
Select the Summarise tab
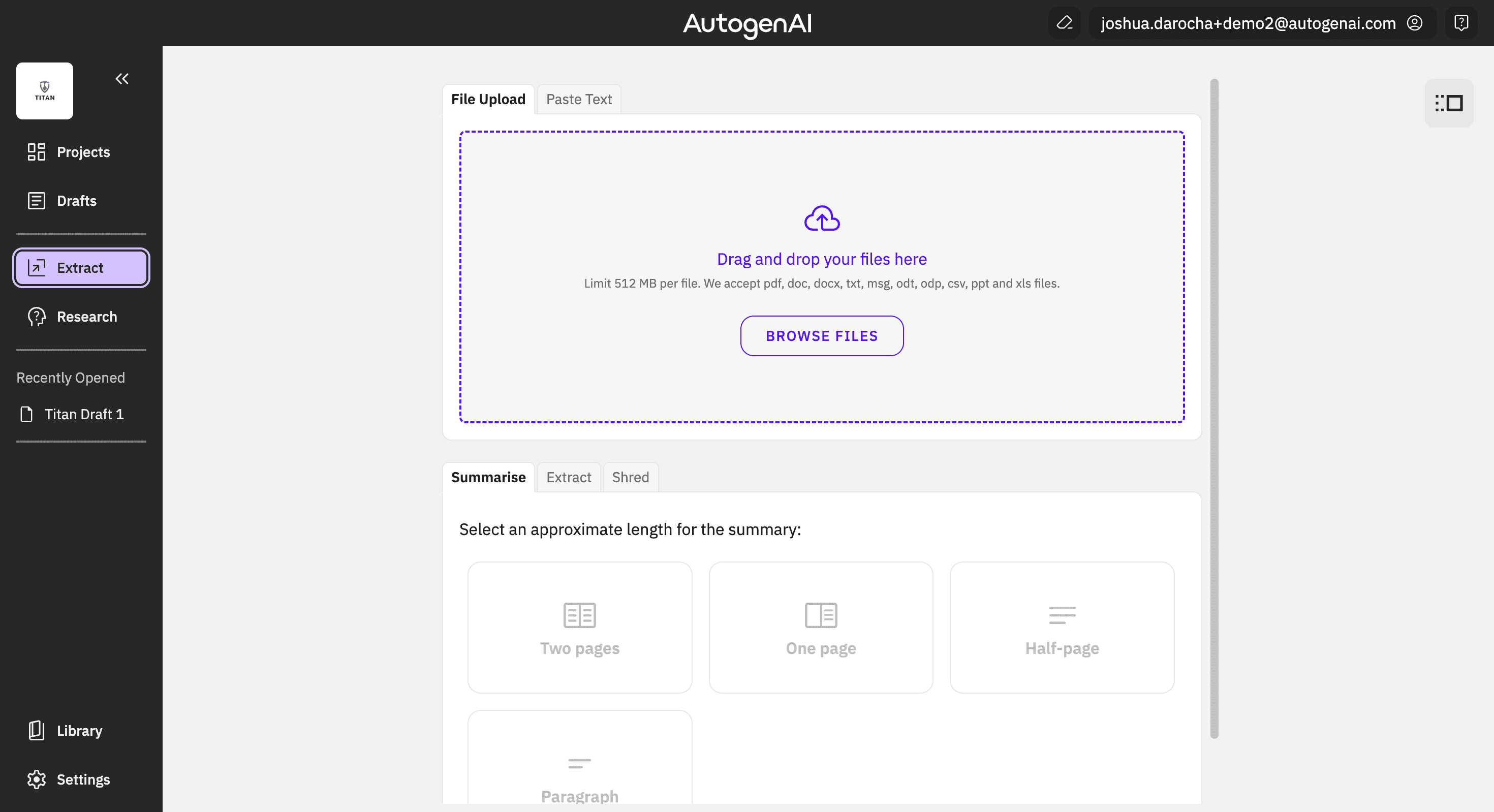pos(488,477)
